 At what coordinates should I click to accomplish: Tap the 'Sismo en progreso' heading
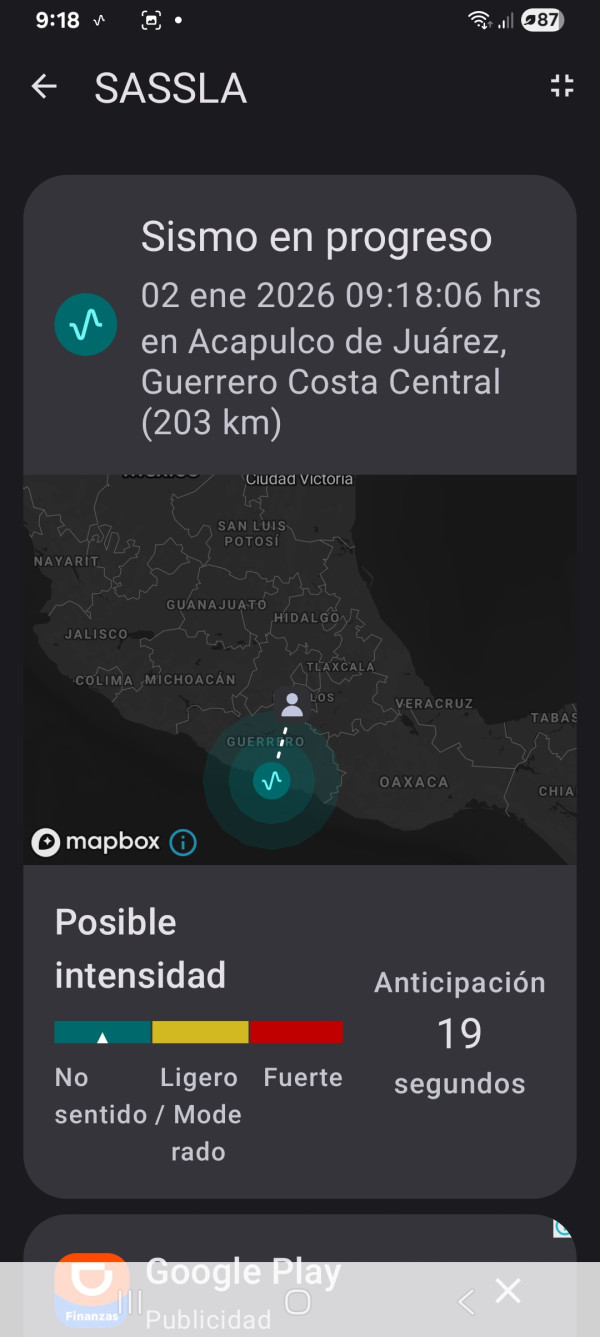[x=316, y=238]
